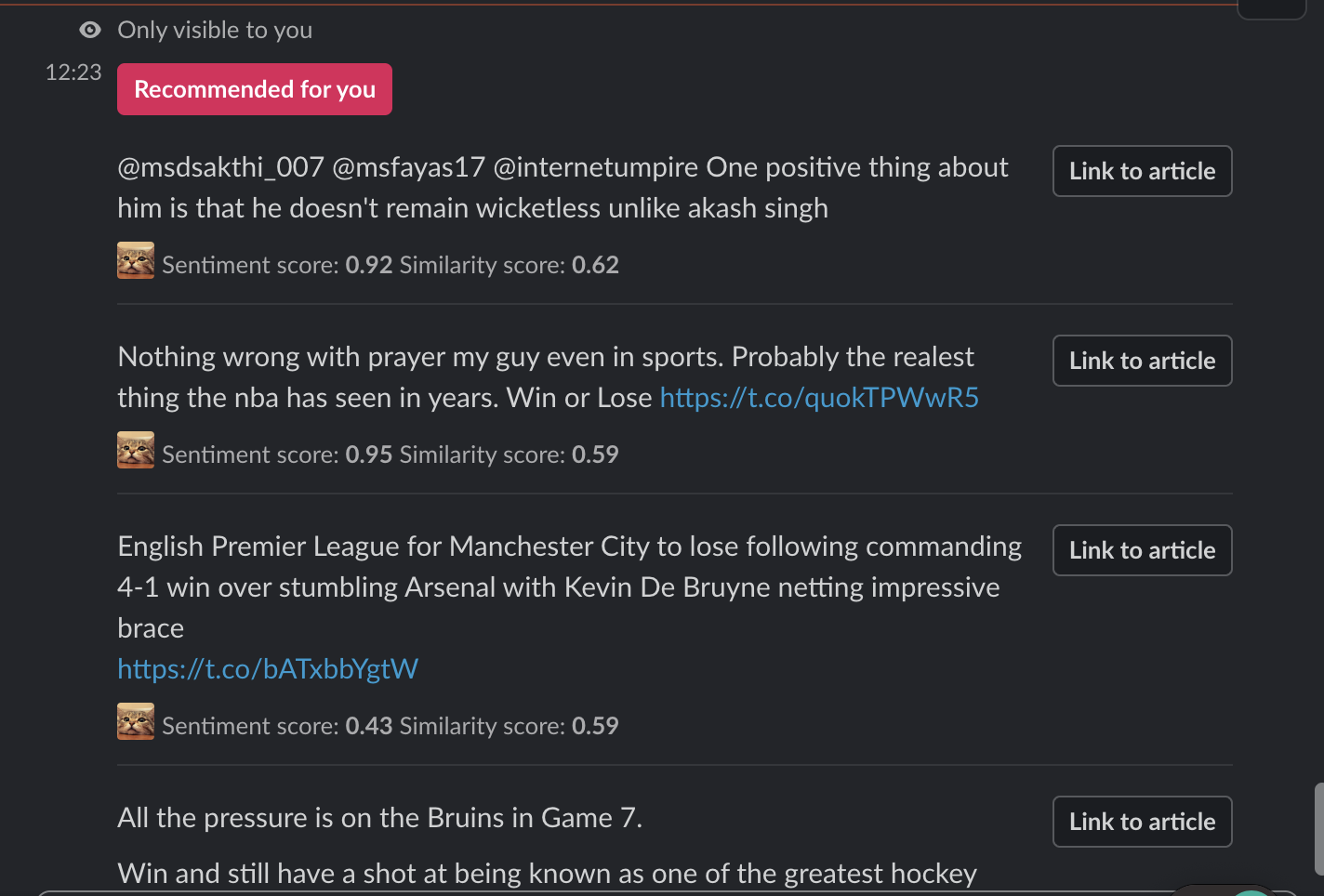This screenshot has width=1324, height=896.
Task: Click the 12:23 message timestamp
Action: point(73,72)
